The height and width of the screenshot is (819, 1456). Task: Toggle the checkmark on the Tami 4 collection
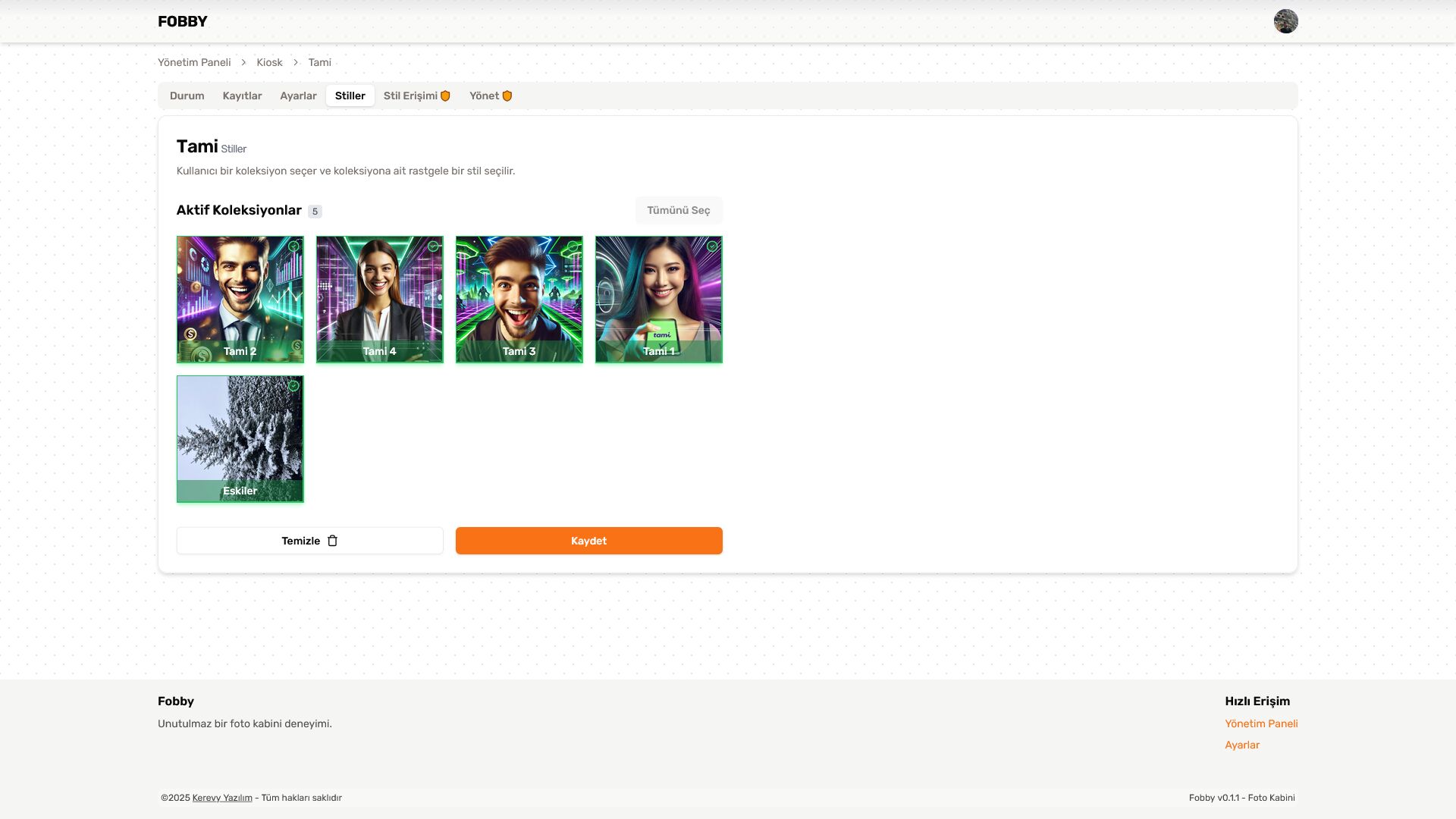tap(433, 246)
